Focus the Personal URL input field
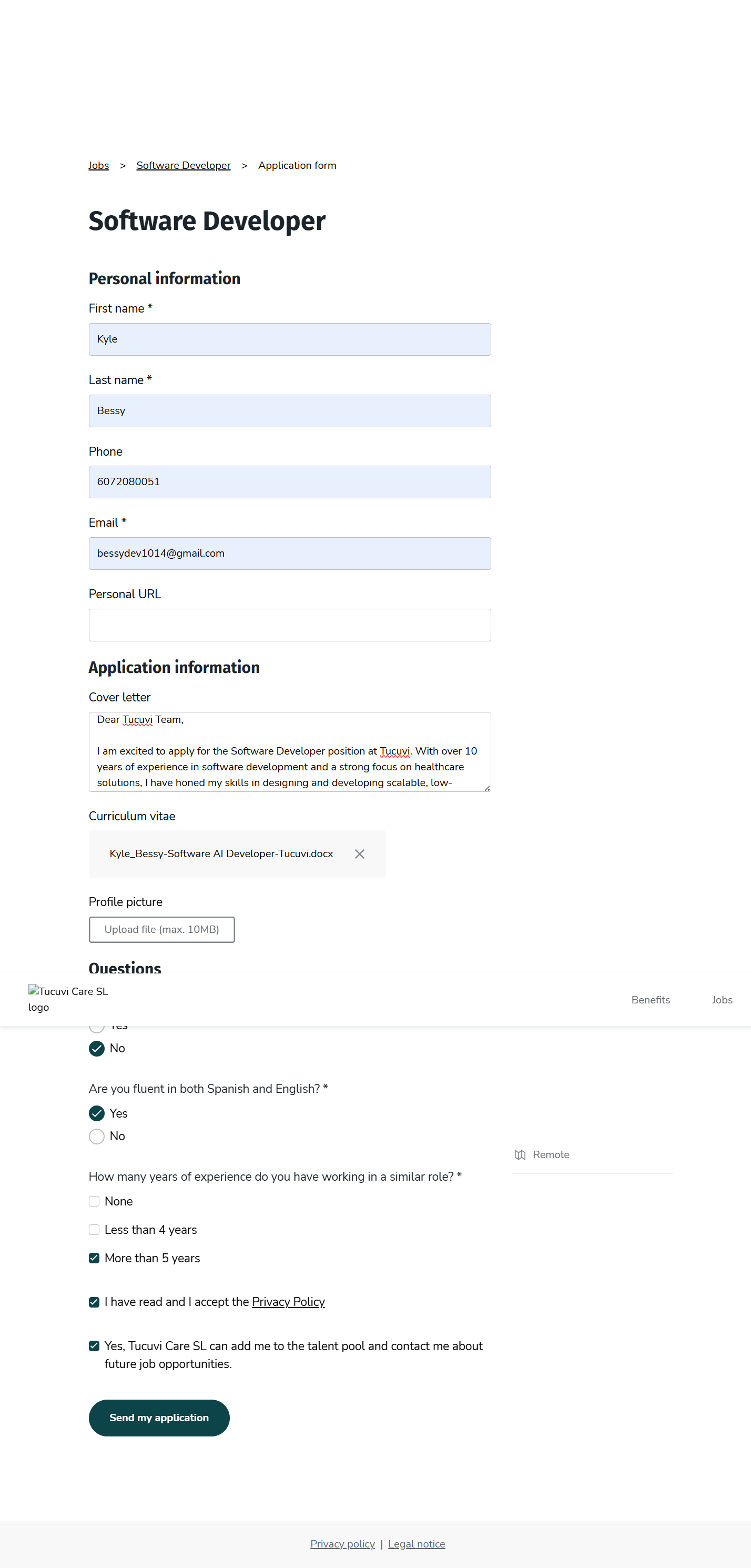751x1568 pixels. 290,625
